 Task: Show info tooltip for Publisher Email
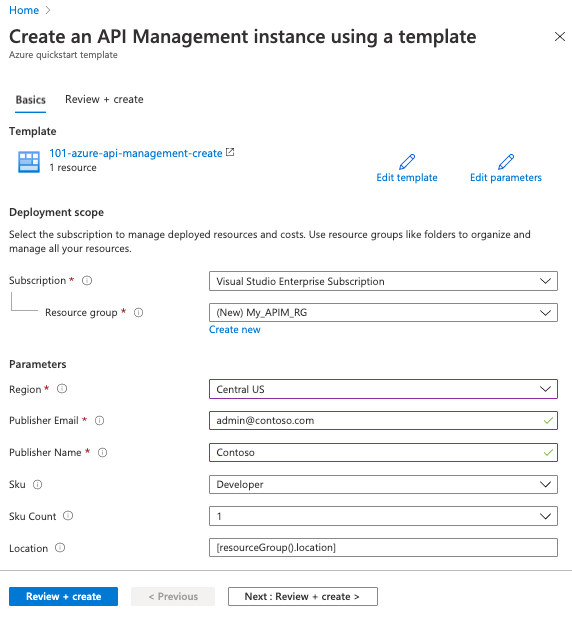99,421
